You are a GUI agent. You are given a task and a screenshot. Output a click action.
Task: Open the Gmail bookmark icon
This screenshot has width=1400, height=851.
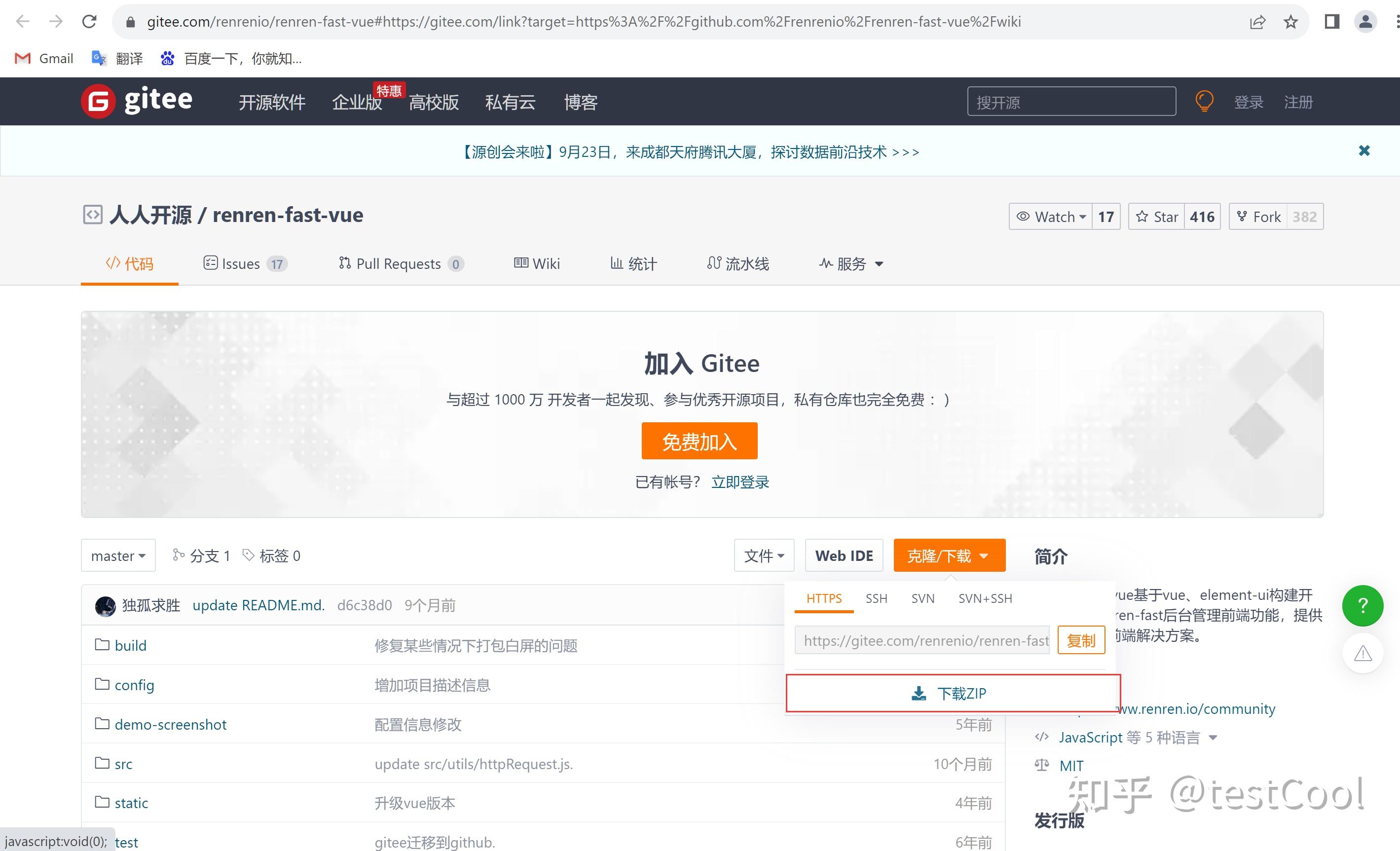click(x=21, y=58)
